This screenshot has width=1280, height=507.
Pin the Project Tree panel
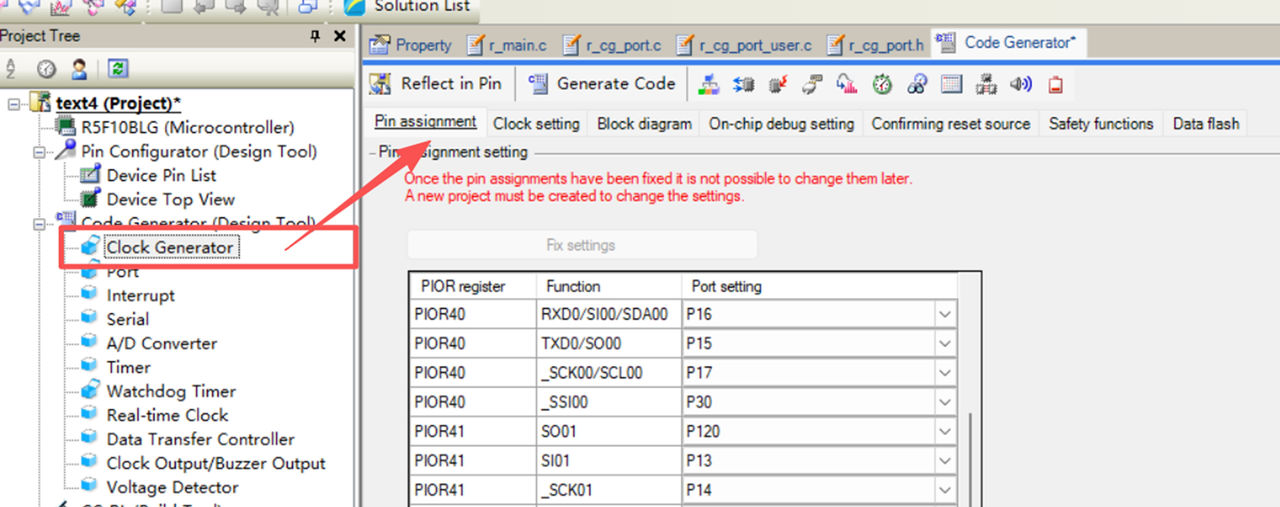(x=315, y=36)
